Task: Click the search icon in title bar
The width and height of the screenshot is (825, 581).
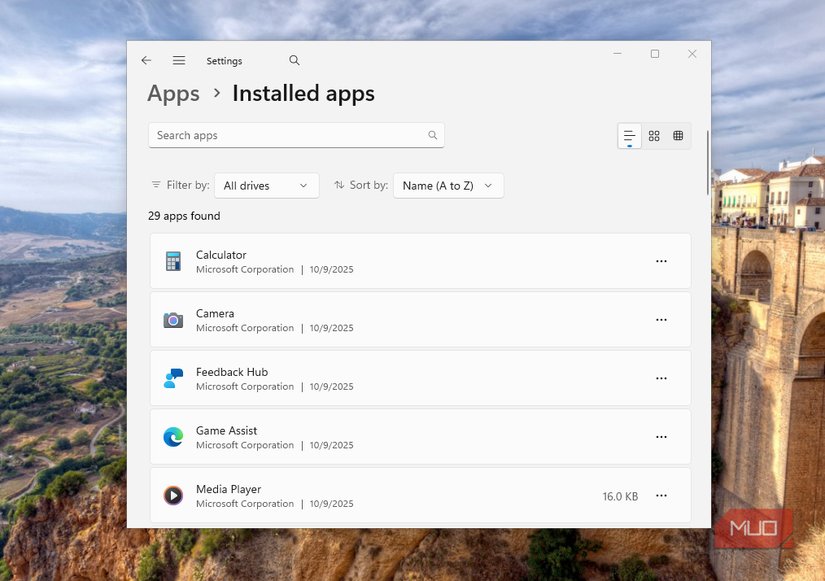Action: click(x=294, y=61)
